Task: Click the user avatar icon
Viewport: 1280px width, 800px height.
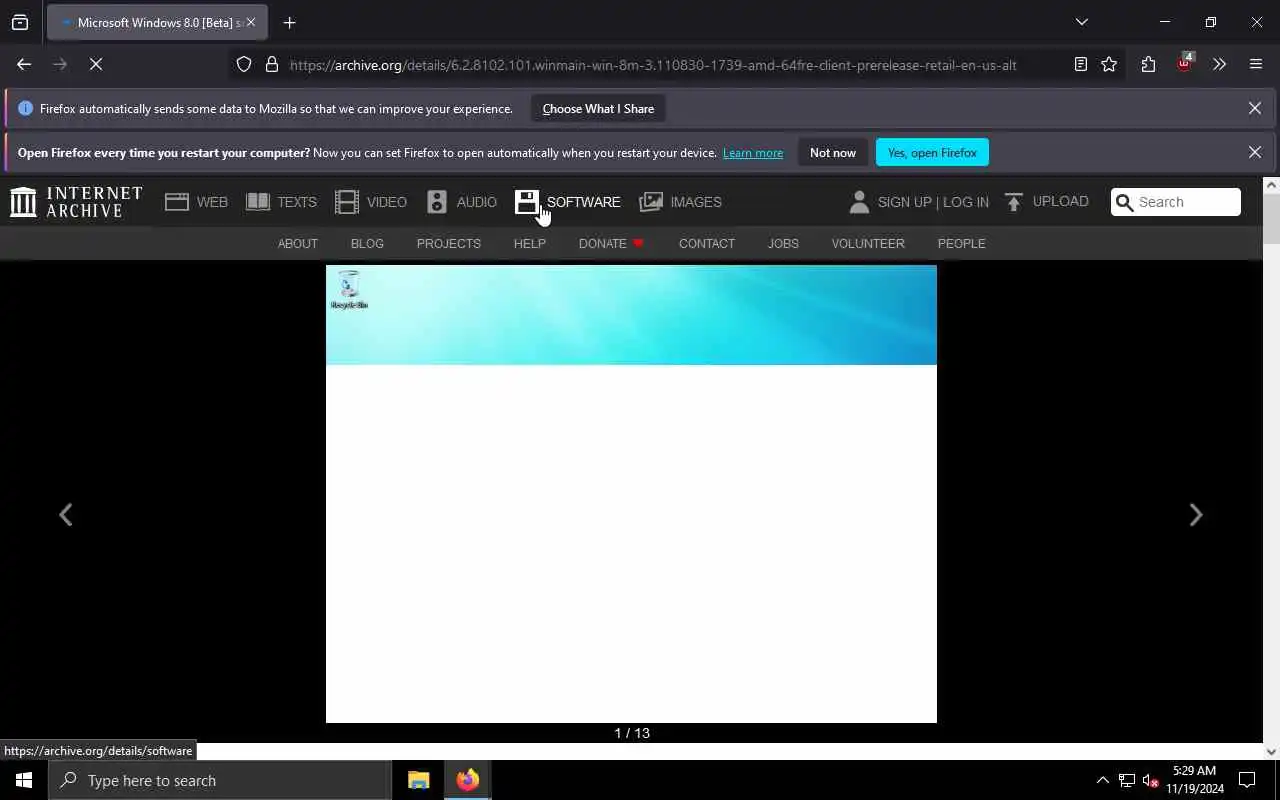Action: 859,202
